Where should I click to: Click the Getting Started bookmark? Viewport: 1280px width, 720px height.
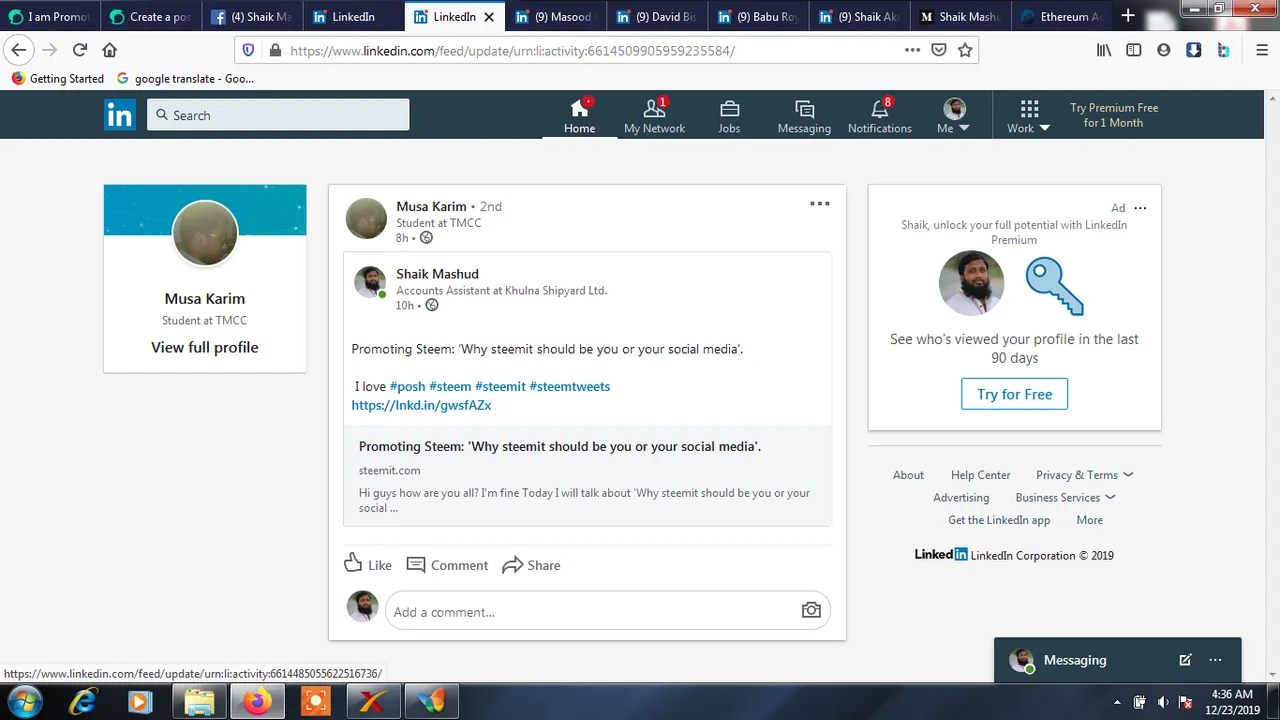tap(57, 78)
